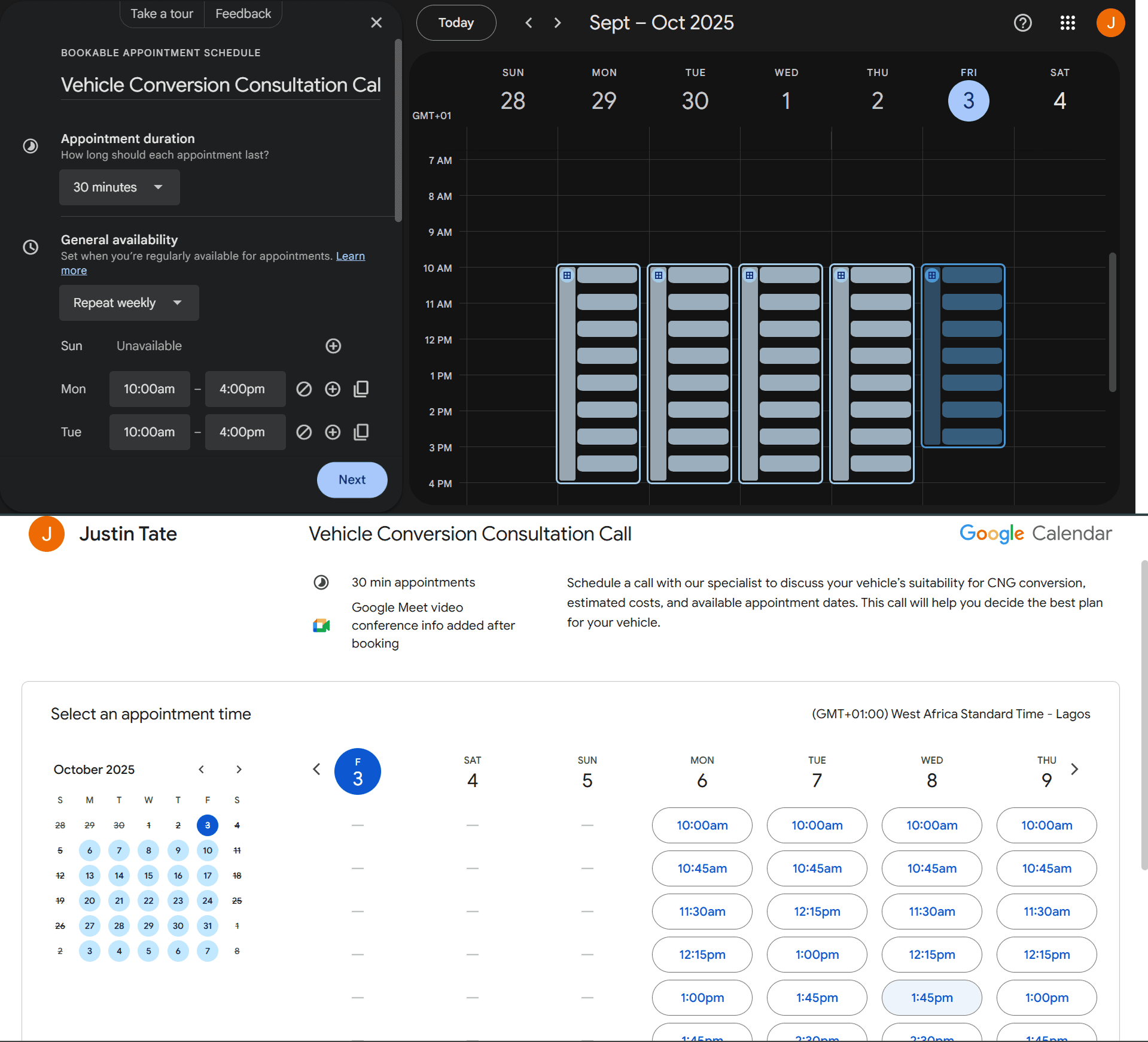
Task: Click the Next button
Action: click(352, 480)
